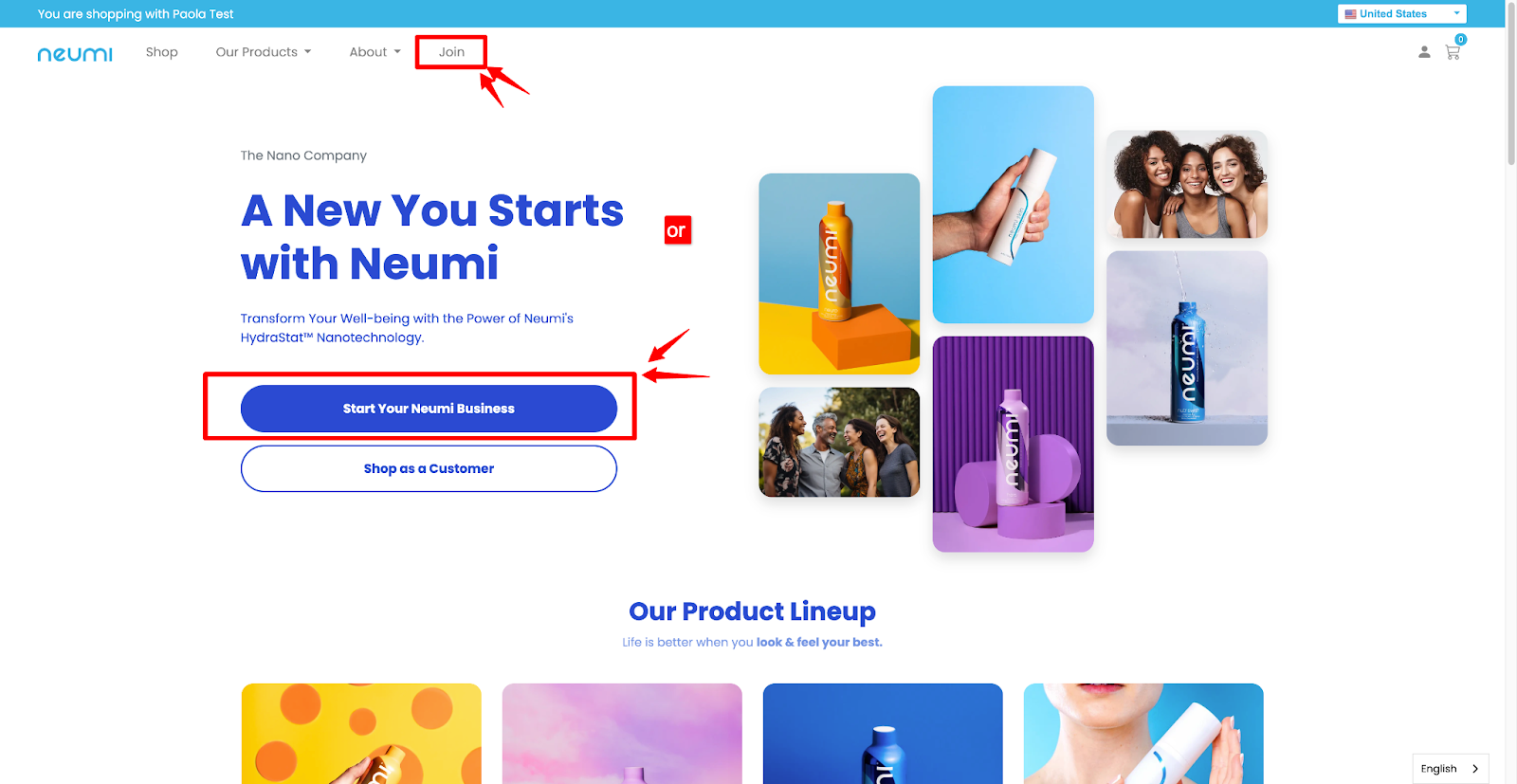Click the English language chevron arrow
Image resolution: width=1517 pixels, height=784 pixels.
click(x=1474, y=769)
